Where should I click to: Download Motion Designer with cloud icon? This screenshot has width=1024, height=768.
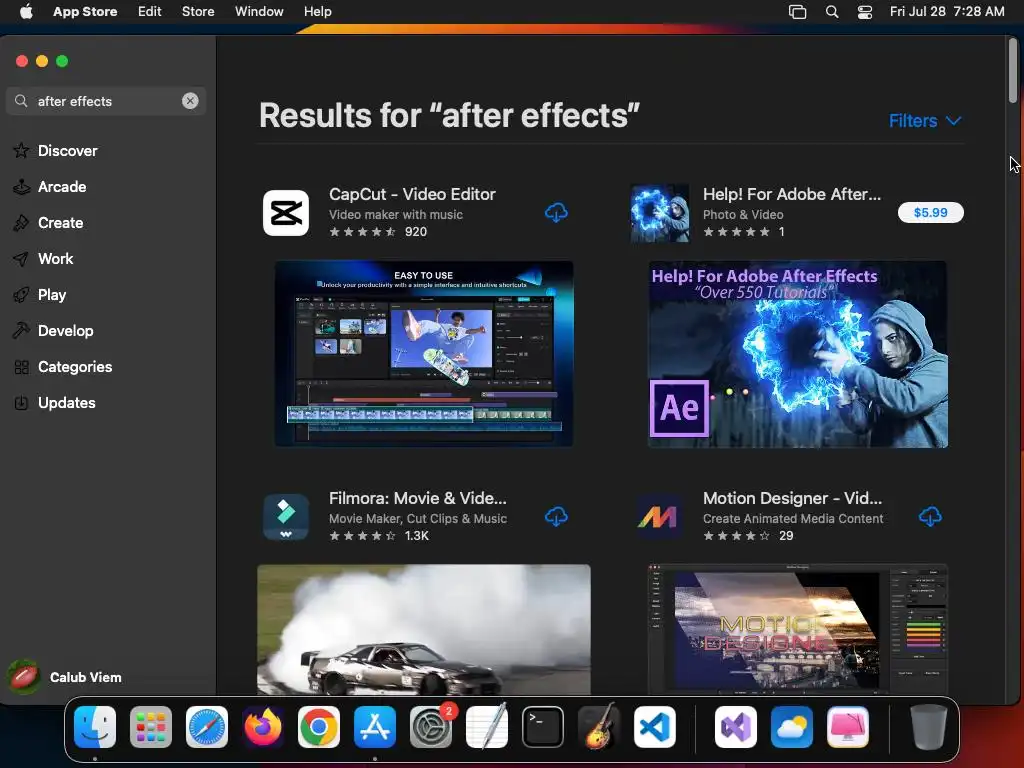930,517
